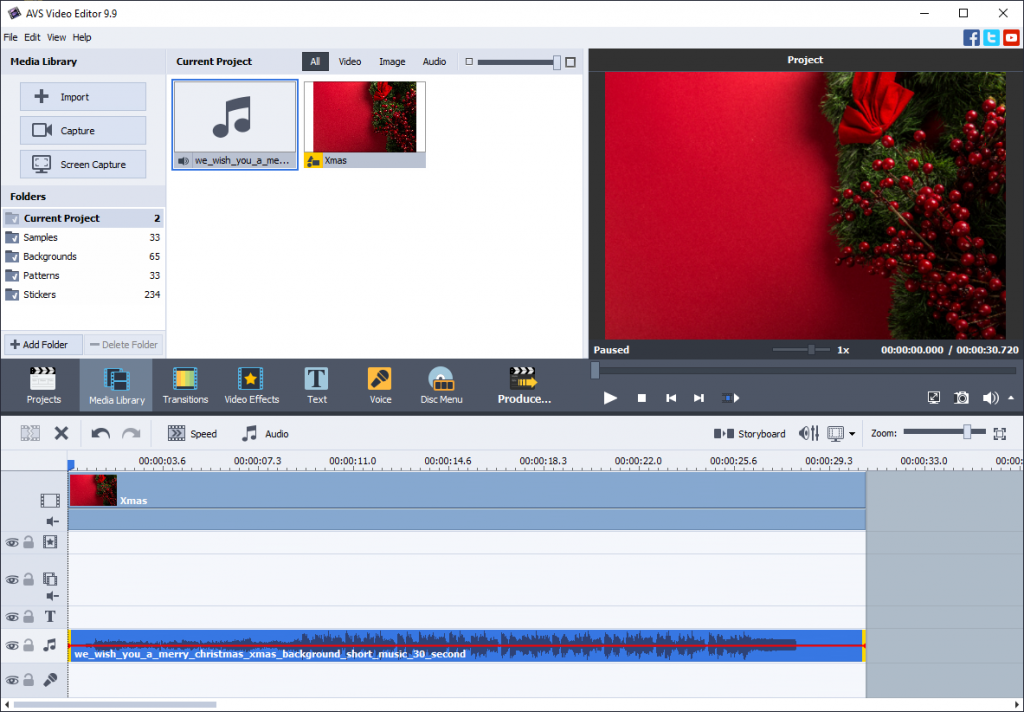This screenshot has height=712, width=1024.
Task: Lock the video effects track
Action: [x=29, y=542]
